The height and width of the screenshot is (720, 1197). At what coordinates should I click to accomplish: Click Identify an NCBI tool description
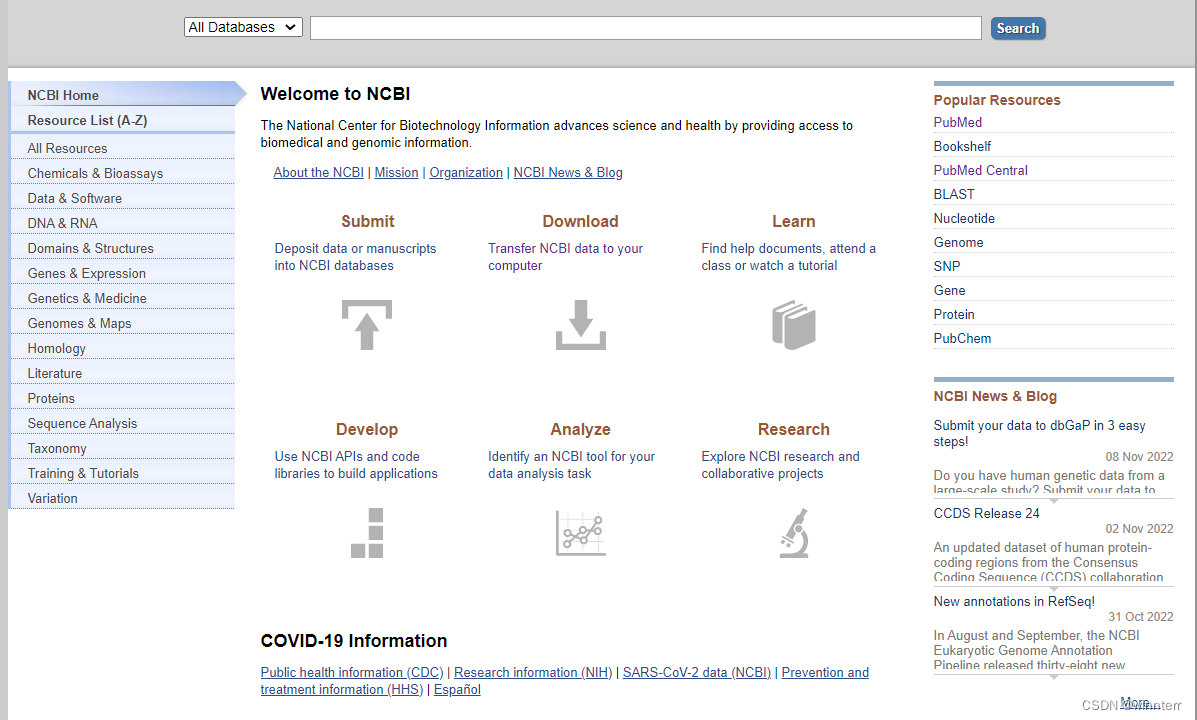pyautogui.click(x=571, y=465)
